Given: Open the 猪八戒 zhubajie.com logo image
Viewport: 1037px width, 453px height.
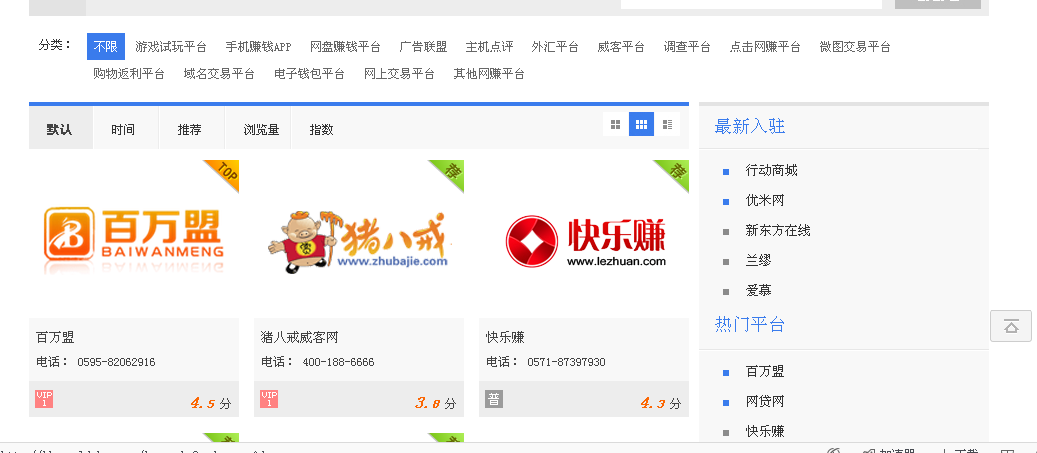Looking at the screenshot, I should 358,241.
